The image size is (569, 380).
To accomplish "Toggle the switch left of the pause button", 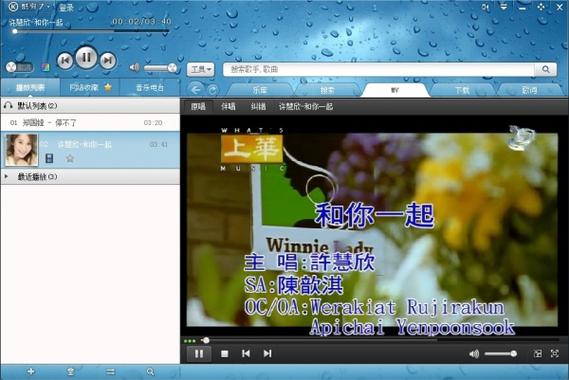I will point(20,67).
